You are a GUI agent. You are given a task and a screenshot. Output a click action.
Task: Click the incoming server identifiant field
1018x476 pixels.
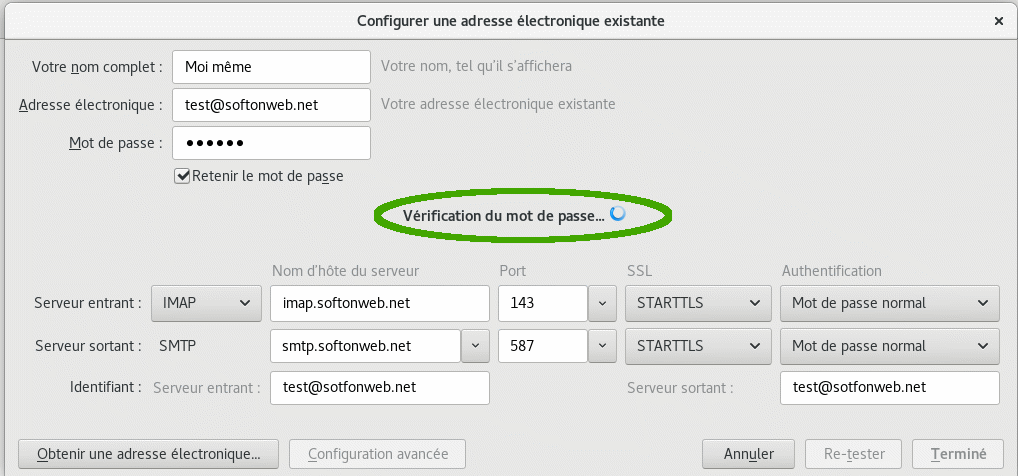point(379,388)
